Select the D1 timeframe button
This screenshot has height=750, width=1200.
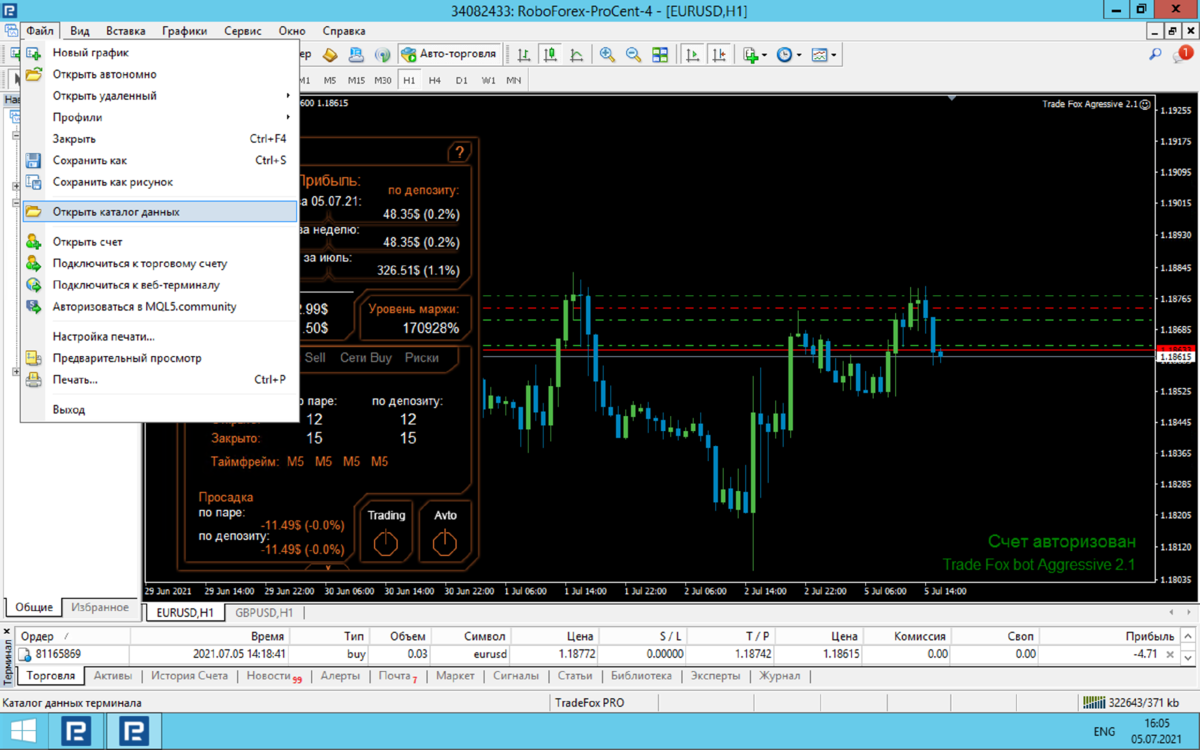coord(461,80)
